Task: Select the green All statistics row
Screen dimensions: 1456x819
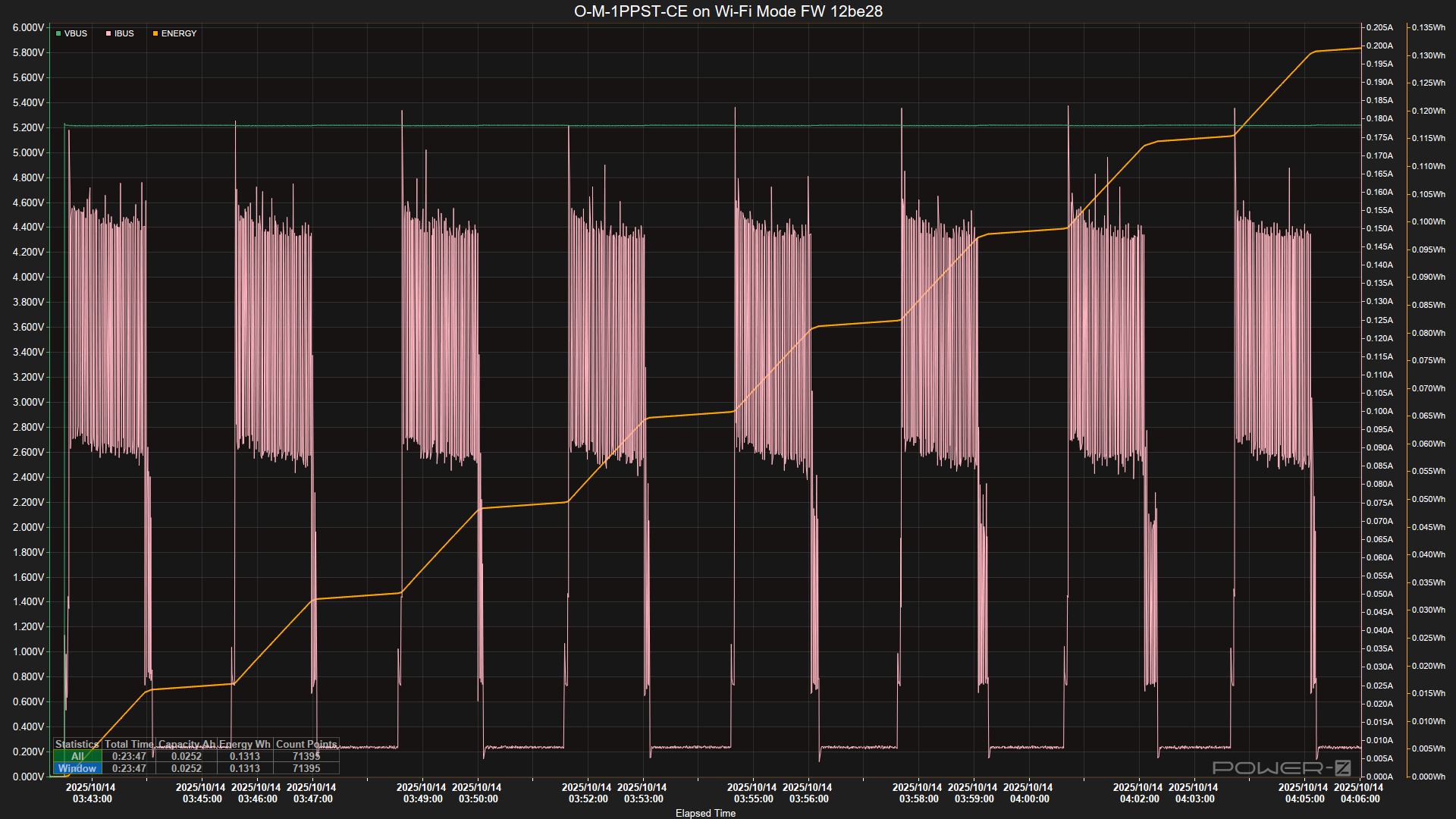Action: tap(77, 756)
